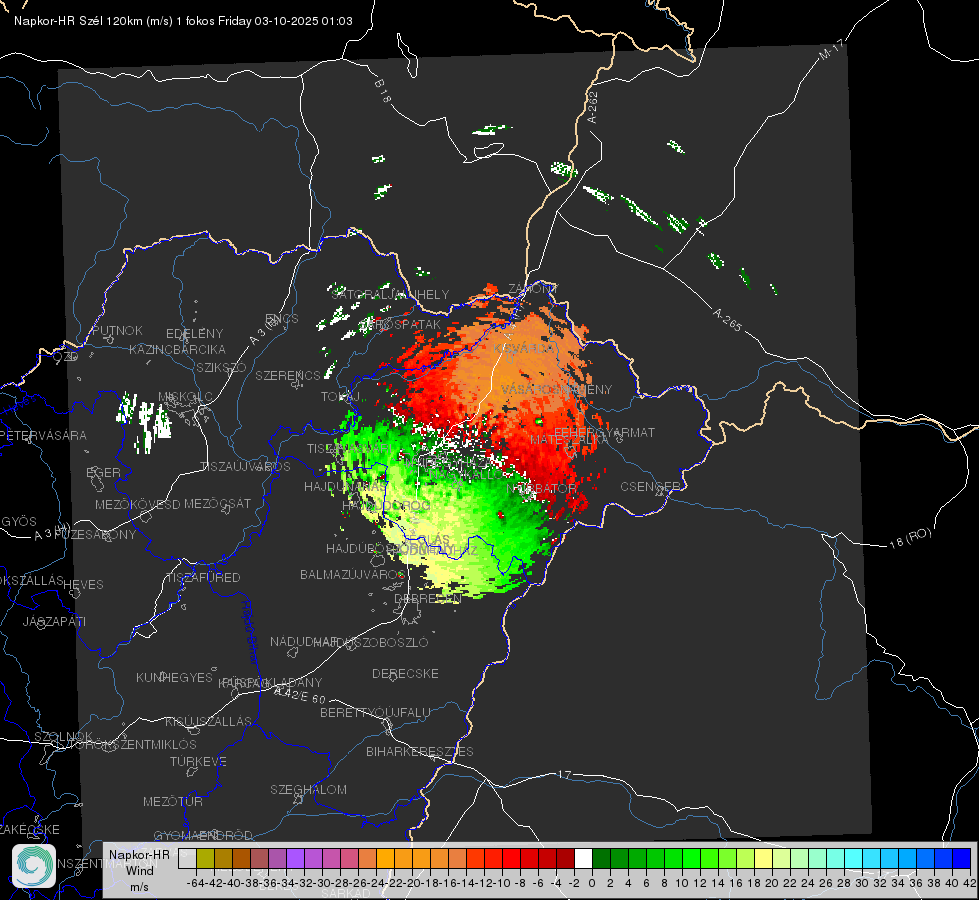This screenshot has width=979, height=900.
Task: Click the BERETTYÓÚJFALU label
Action: (375, 713)
